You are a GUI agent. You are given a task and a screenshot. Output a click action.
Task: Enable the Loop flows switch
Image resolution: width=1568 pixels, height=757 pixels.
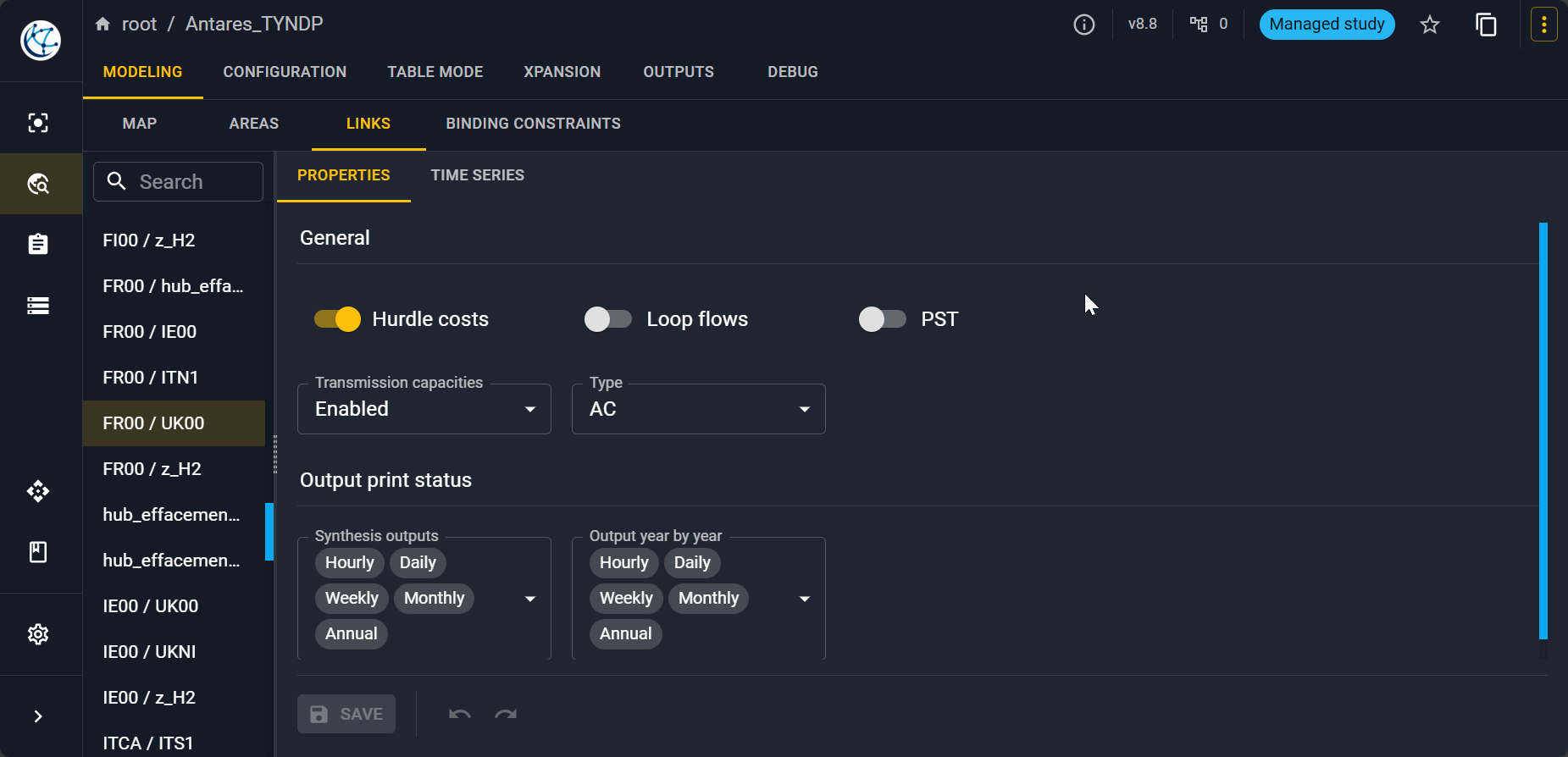608,319
